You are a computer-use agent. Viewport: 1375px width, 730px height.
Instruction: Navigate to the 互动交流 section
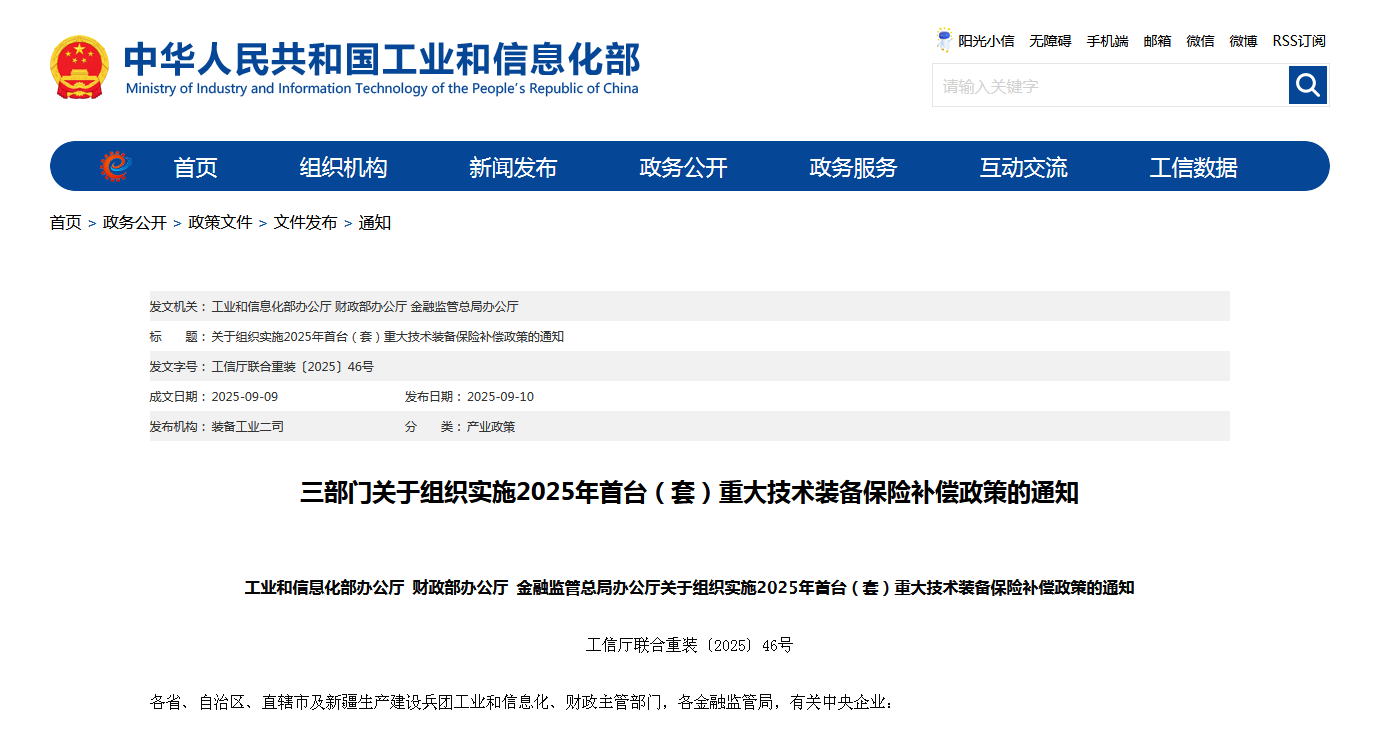(1023, 168)
